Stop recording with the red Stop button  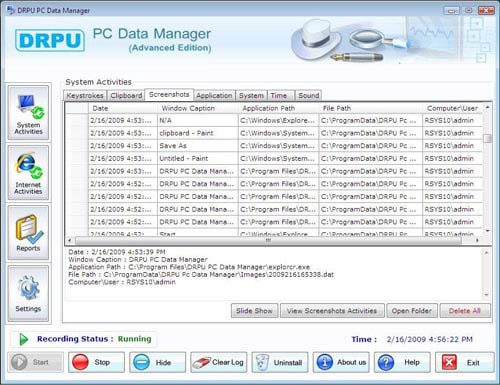96,362
